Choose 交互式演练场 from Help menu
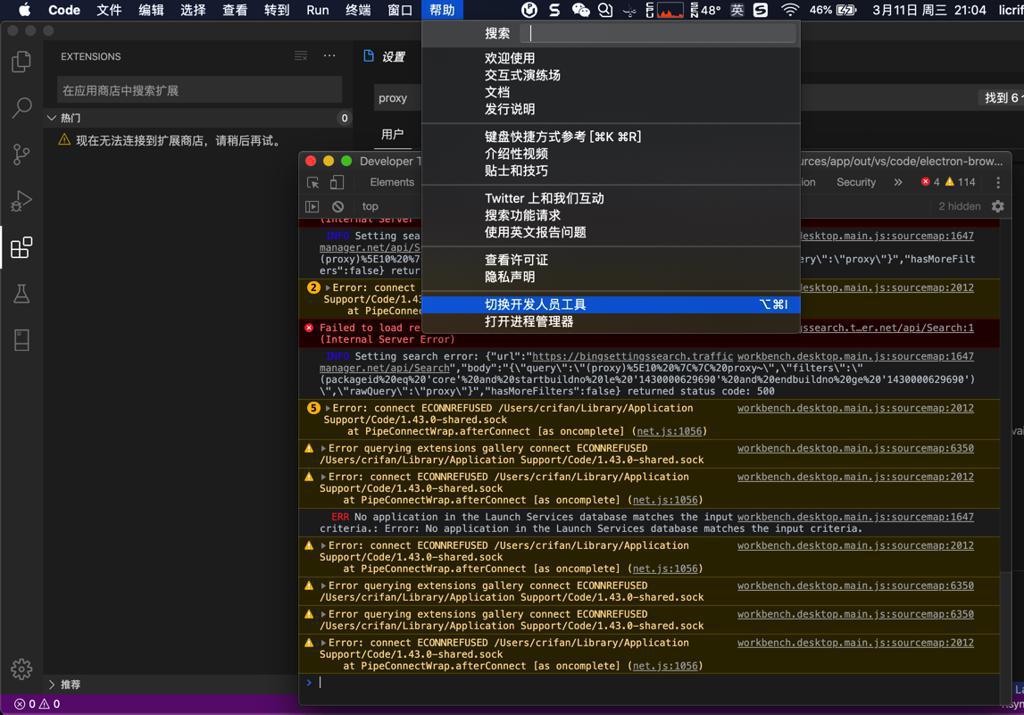The image size is (1024, 715). coord(611,75)
